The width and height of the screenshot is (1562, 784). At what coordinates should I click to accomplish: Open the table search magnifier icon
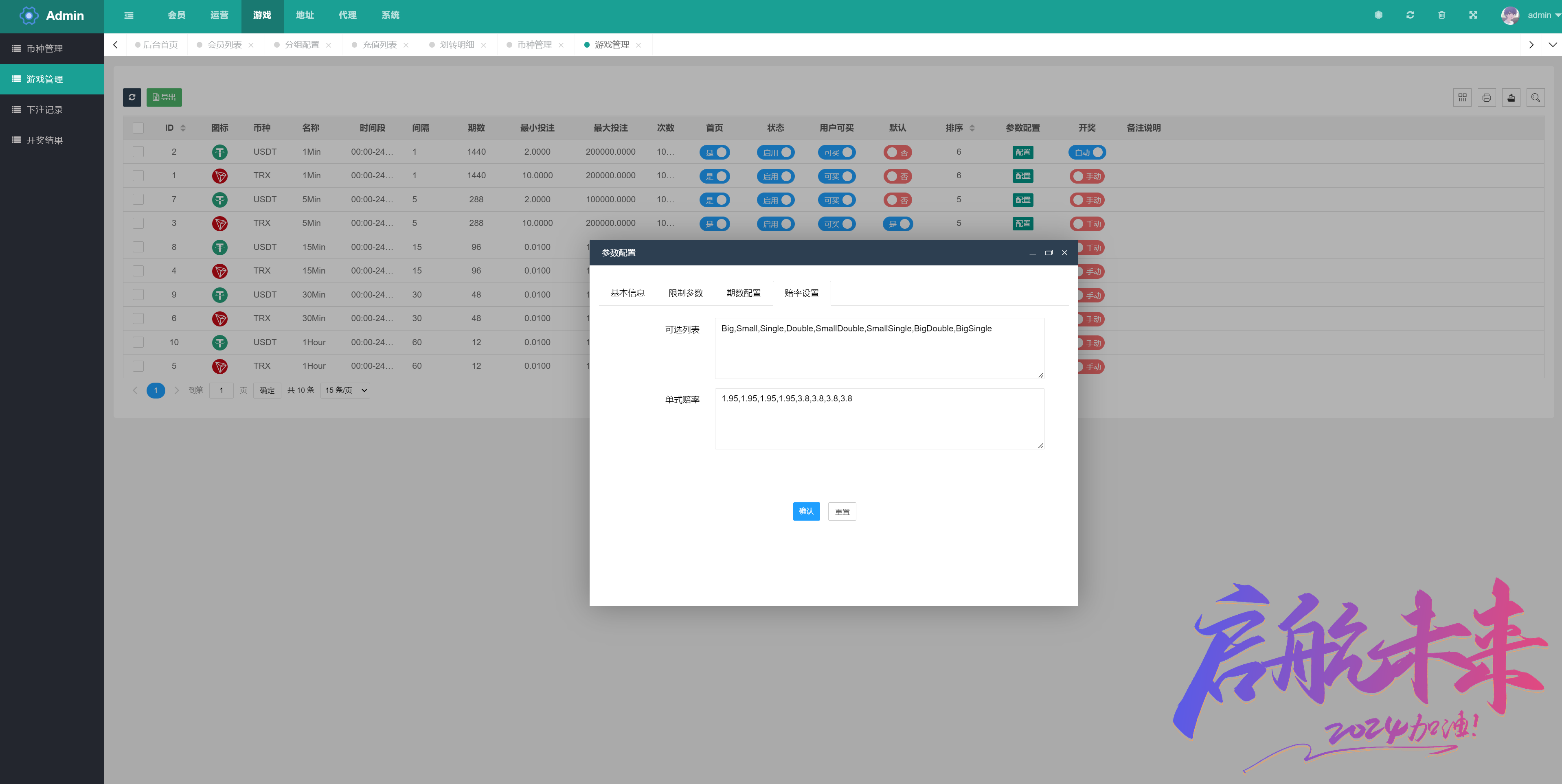click(1535, 98)
